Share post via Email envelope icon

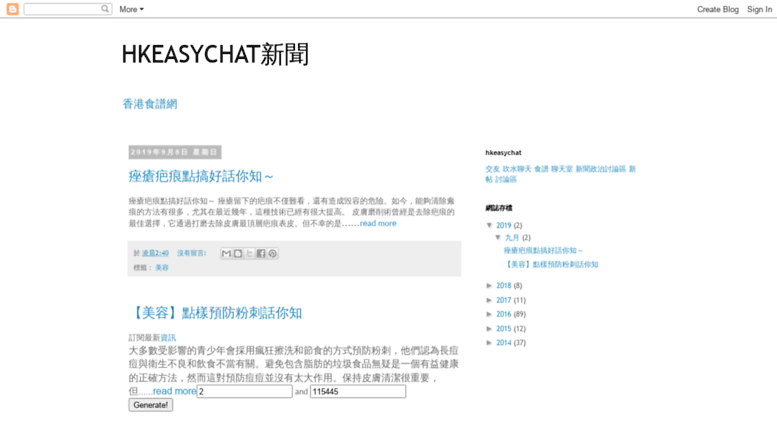coord(226,254)
